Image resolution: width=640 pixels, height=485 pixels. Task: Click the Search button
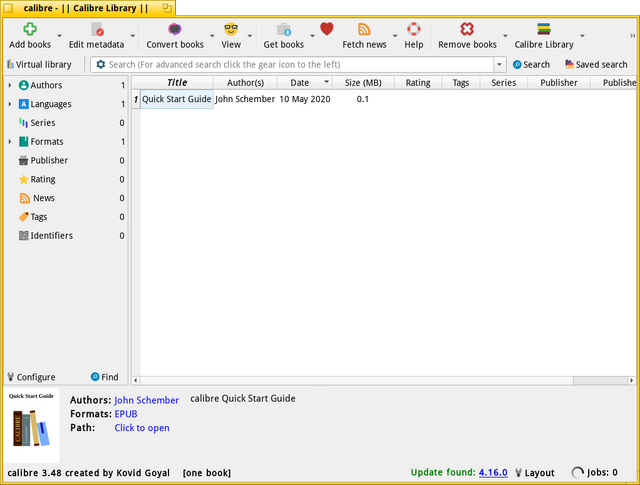click(x=531, y=65)
